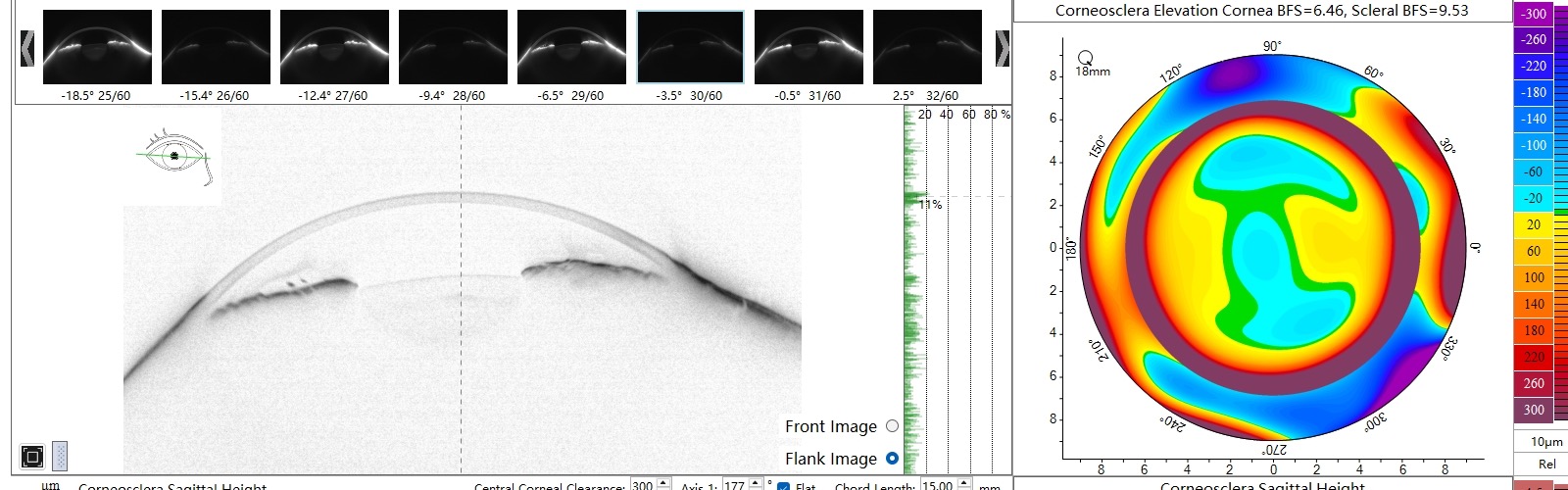Select the Front Image radio button
The image size is (1568, 490).
(892, 425)
